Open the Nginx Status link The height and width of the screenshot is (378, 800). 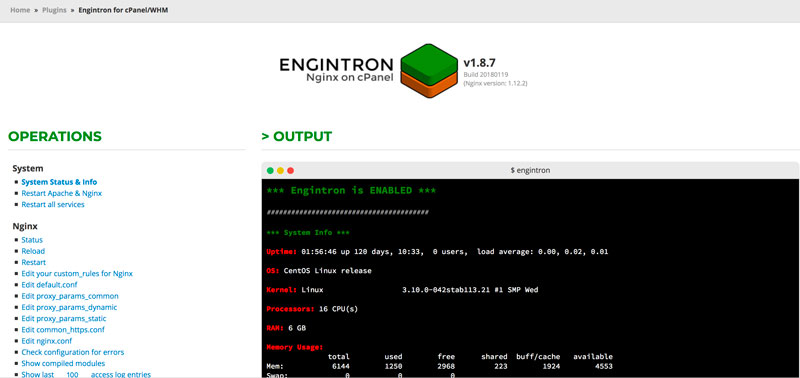(x=32, y=240)
